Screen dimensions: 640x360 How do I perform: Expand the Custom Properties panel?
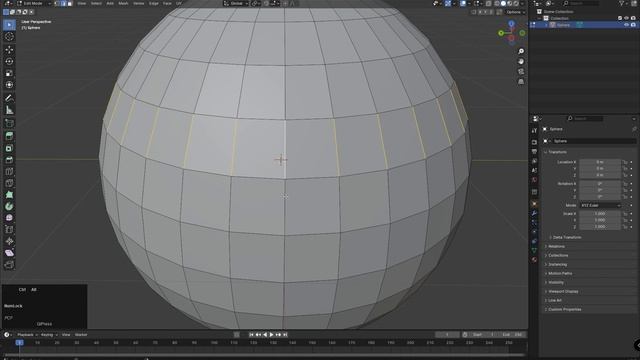tap(563, 309)
